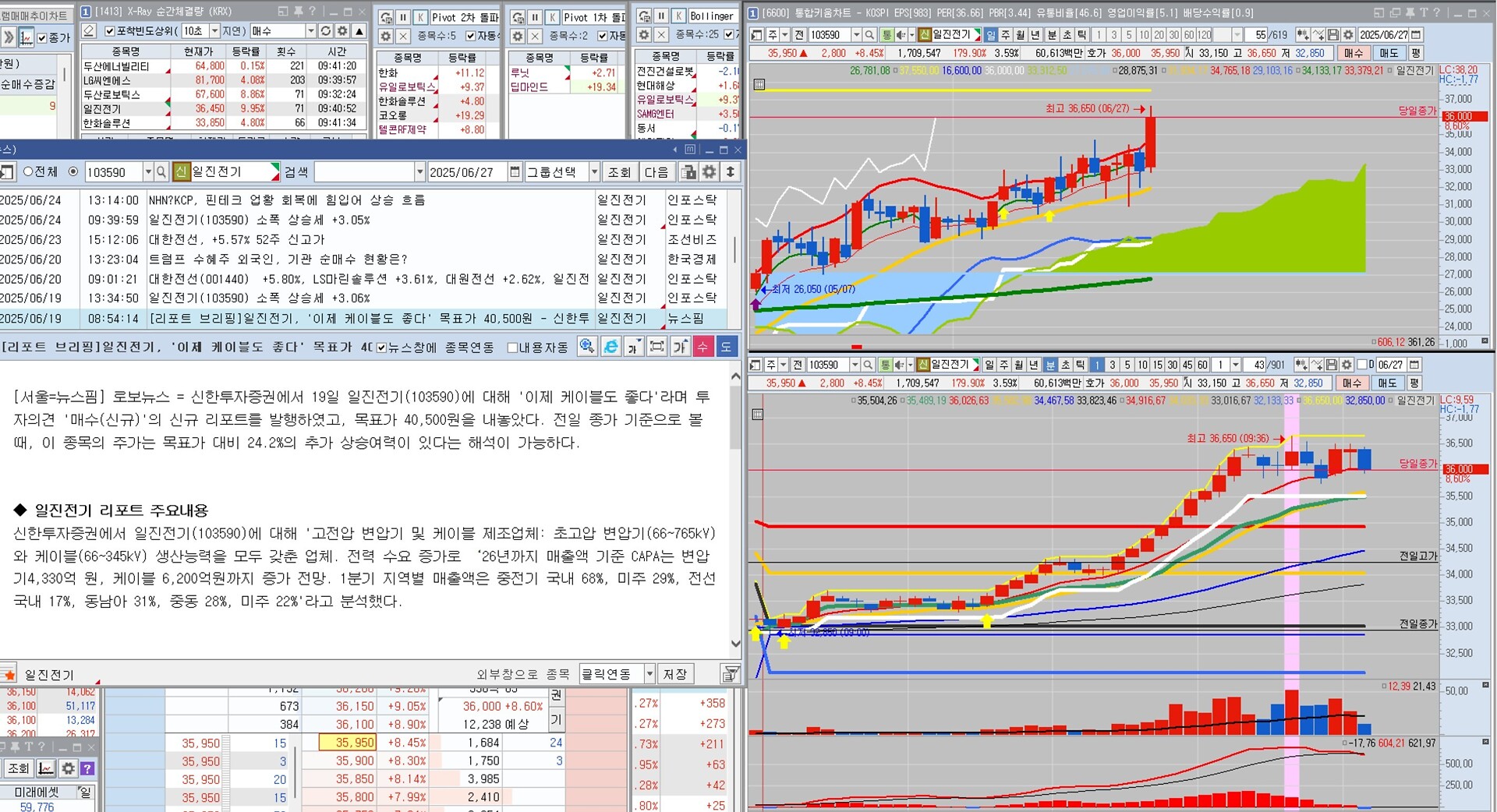Pause the Pivot 1차 돌파 search

535,17
